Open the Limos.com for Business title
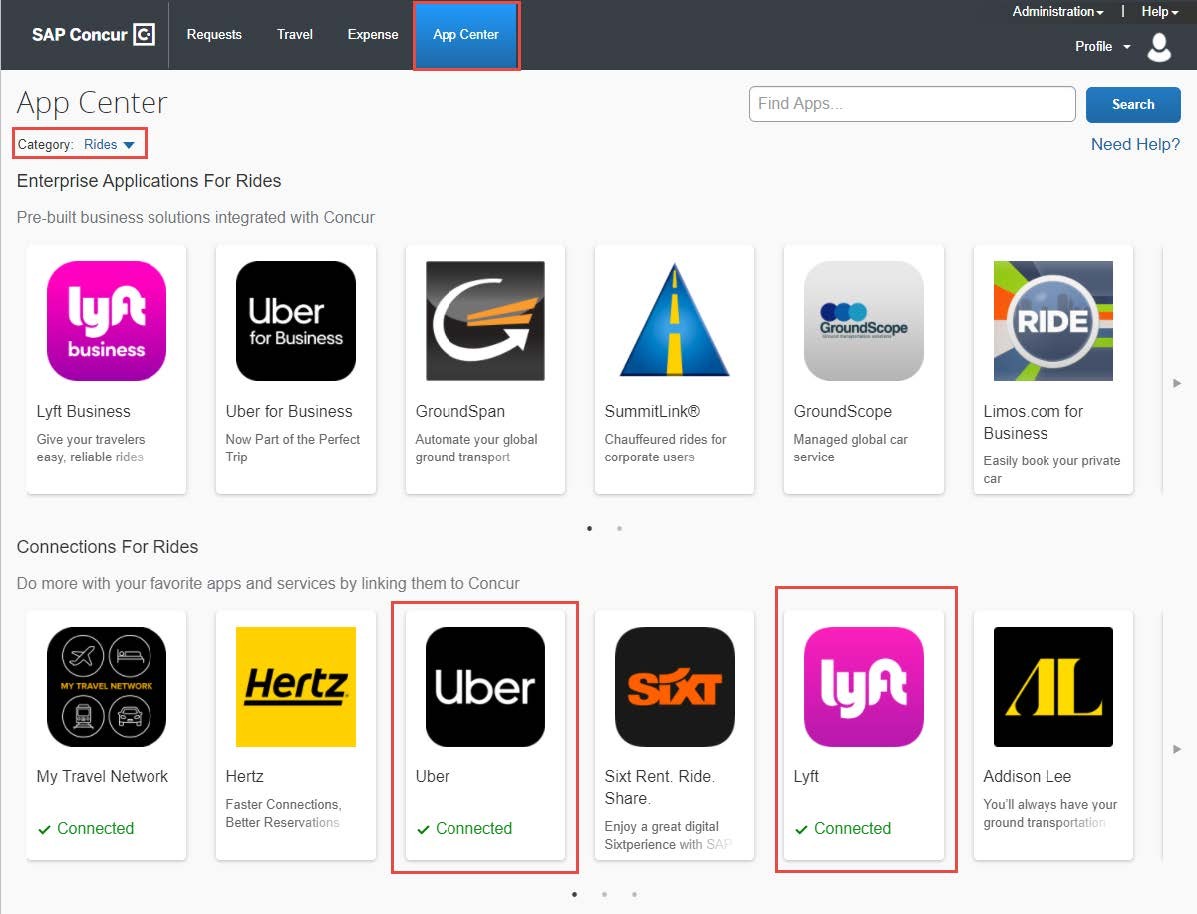The width and height of the screenshot is (1197, 914). (x=1033, y=422)
